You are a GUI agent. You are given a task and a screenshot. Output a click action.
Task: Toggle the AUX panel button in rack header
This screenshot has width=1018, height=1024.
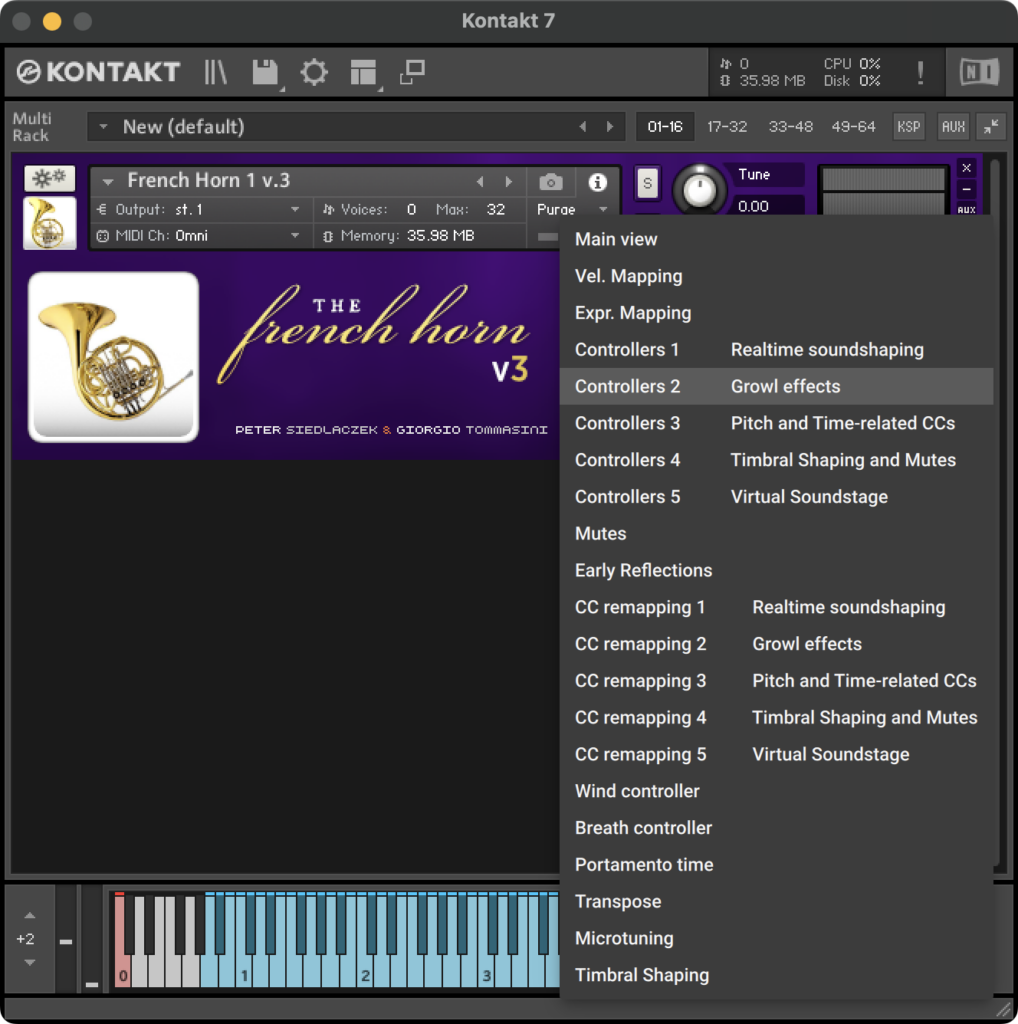pos(953,127)
